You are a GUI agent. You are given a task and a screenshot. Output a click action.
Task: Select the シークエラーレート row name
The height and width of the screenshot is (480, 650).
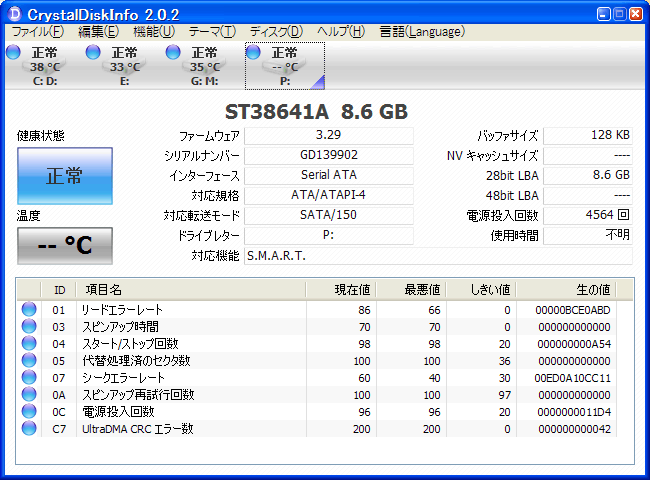click(123, 378)
